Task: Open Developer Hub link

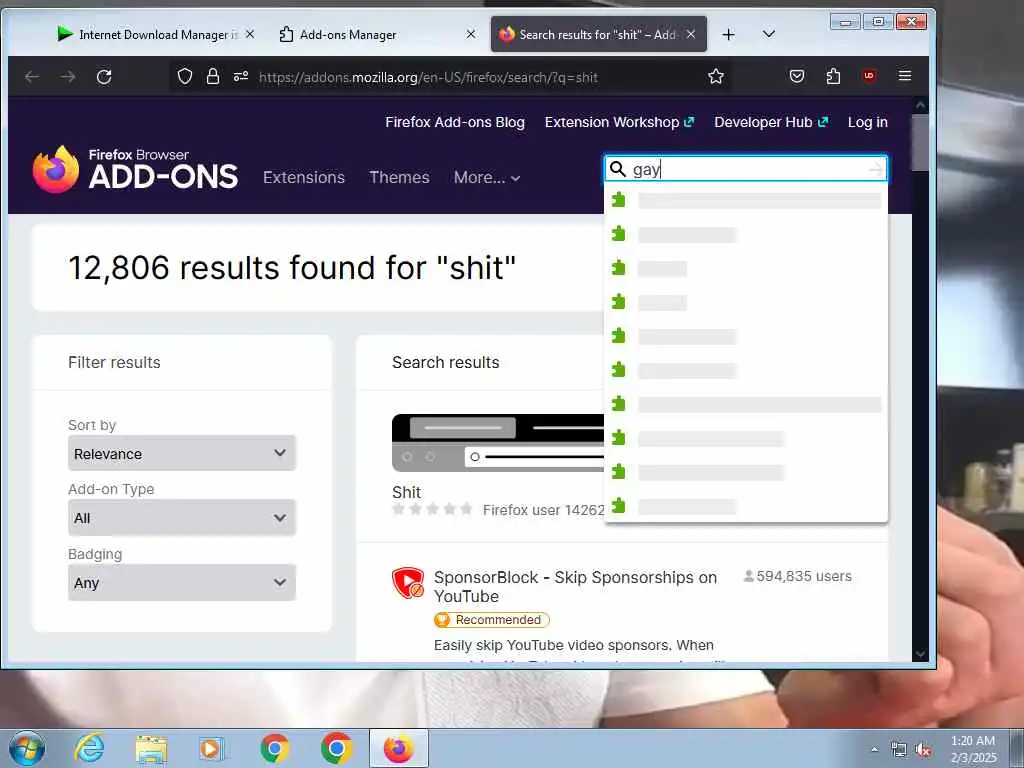Action: (771, 122)
